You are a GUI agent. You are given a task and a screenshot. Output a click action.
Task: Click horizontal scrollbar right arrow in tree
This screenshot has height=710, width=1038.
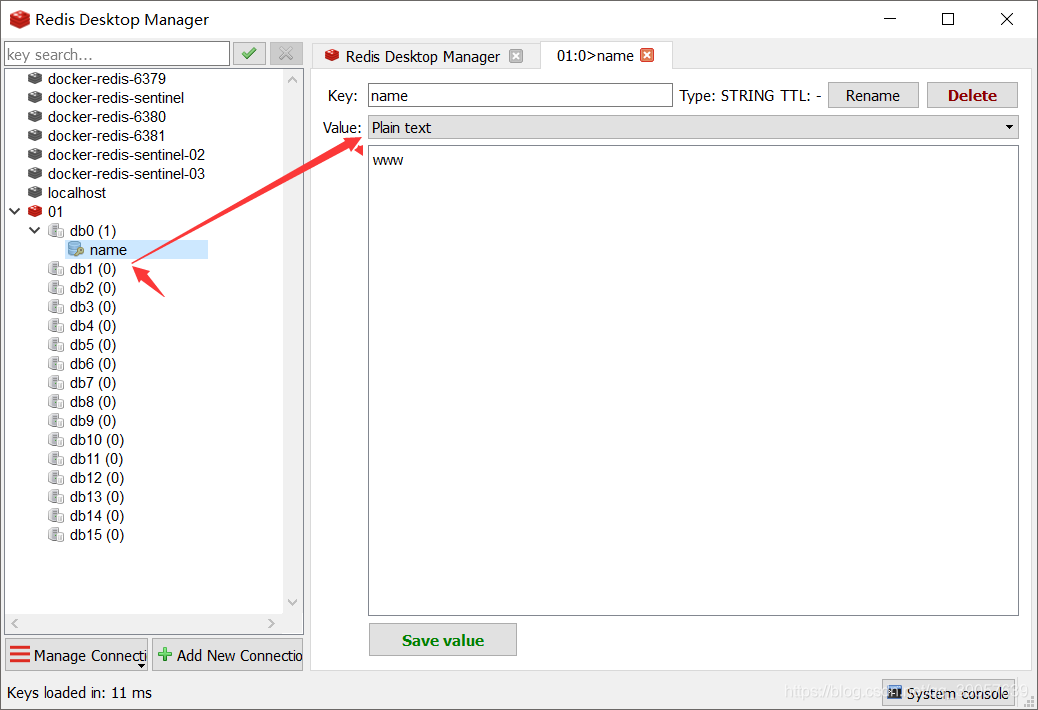pyautogui.click(x=271, y=623)
